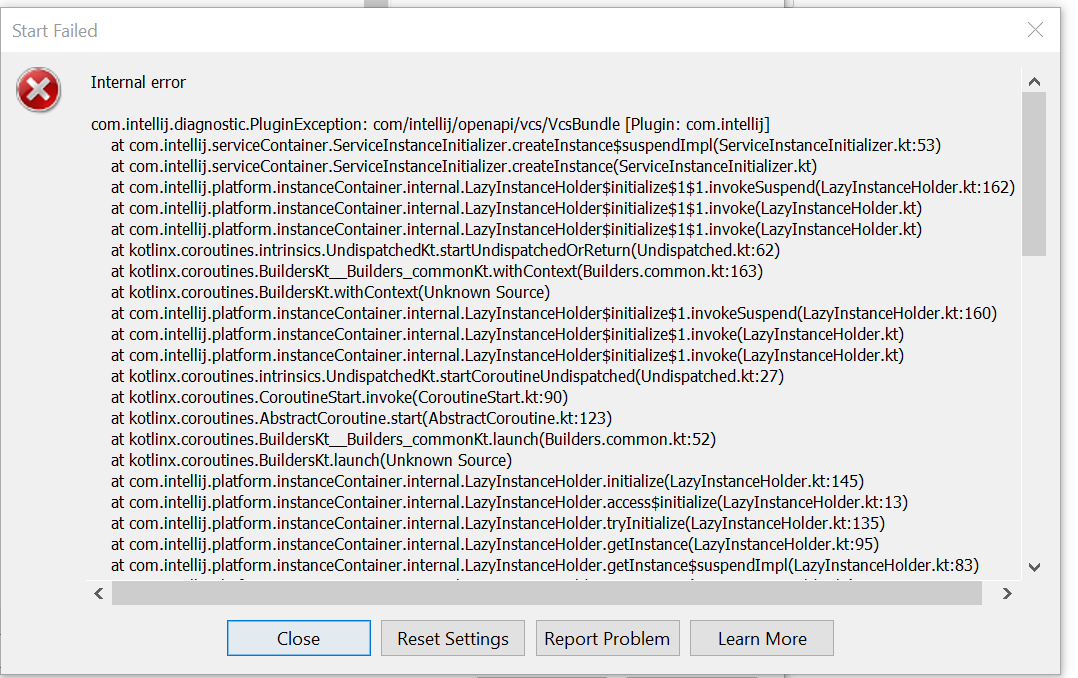Open the Report Problem dialog
This screenshot has width=1078, height=678.
pyautogui.click(x=607, y=638)
